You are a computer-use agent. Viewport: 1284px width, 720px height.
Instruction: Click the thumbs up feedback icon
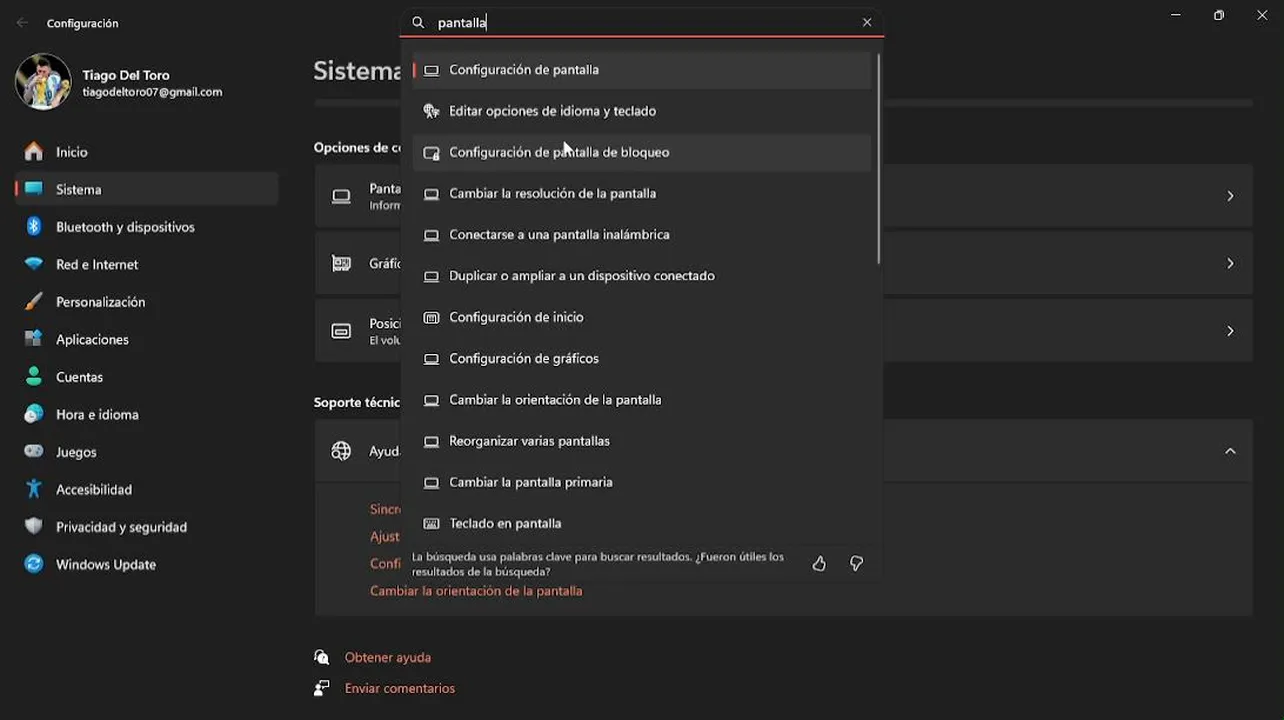click(819, 564)
